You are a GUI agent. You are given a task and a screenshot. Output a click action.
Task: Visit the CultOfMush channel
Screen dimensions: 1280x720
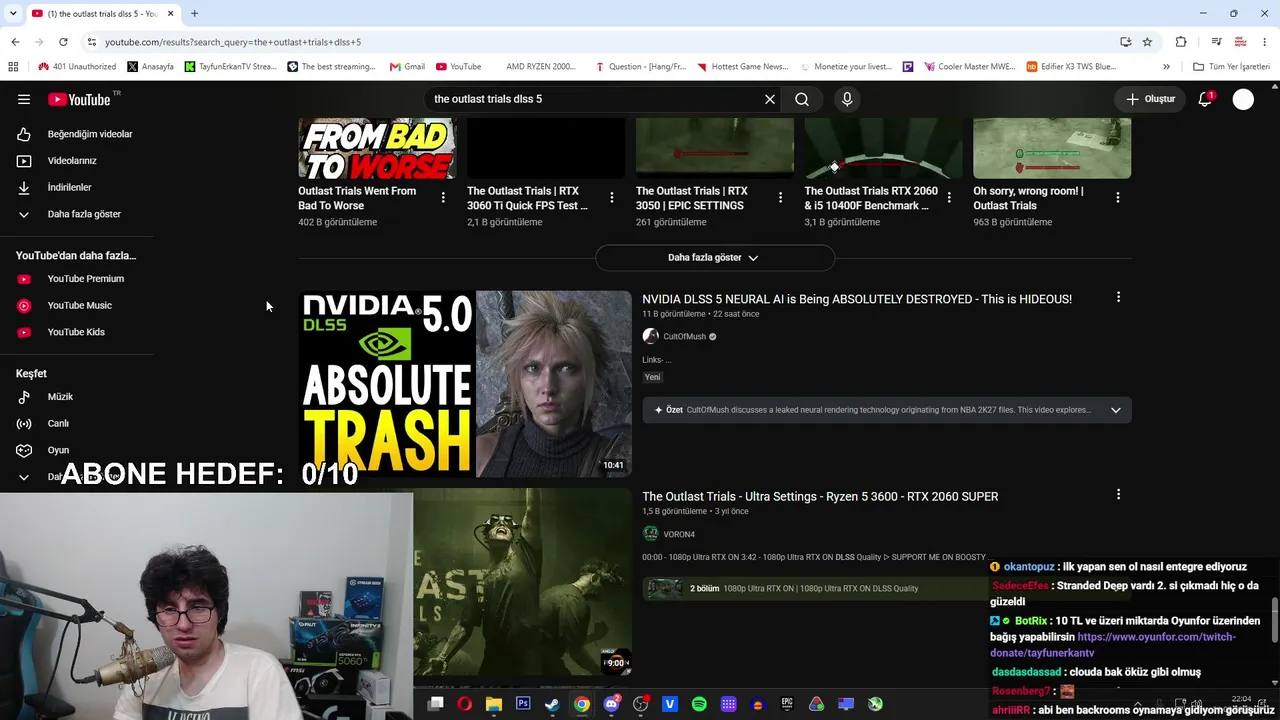click(684, 337)
